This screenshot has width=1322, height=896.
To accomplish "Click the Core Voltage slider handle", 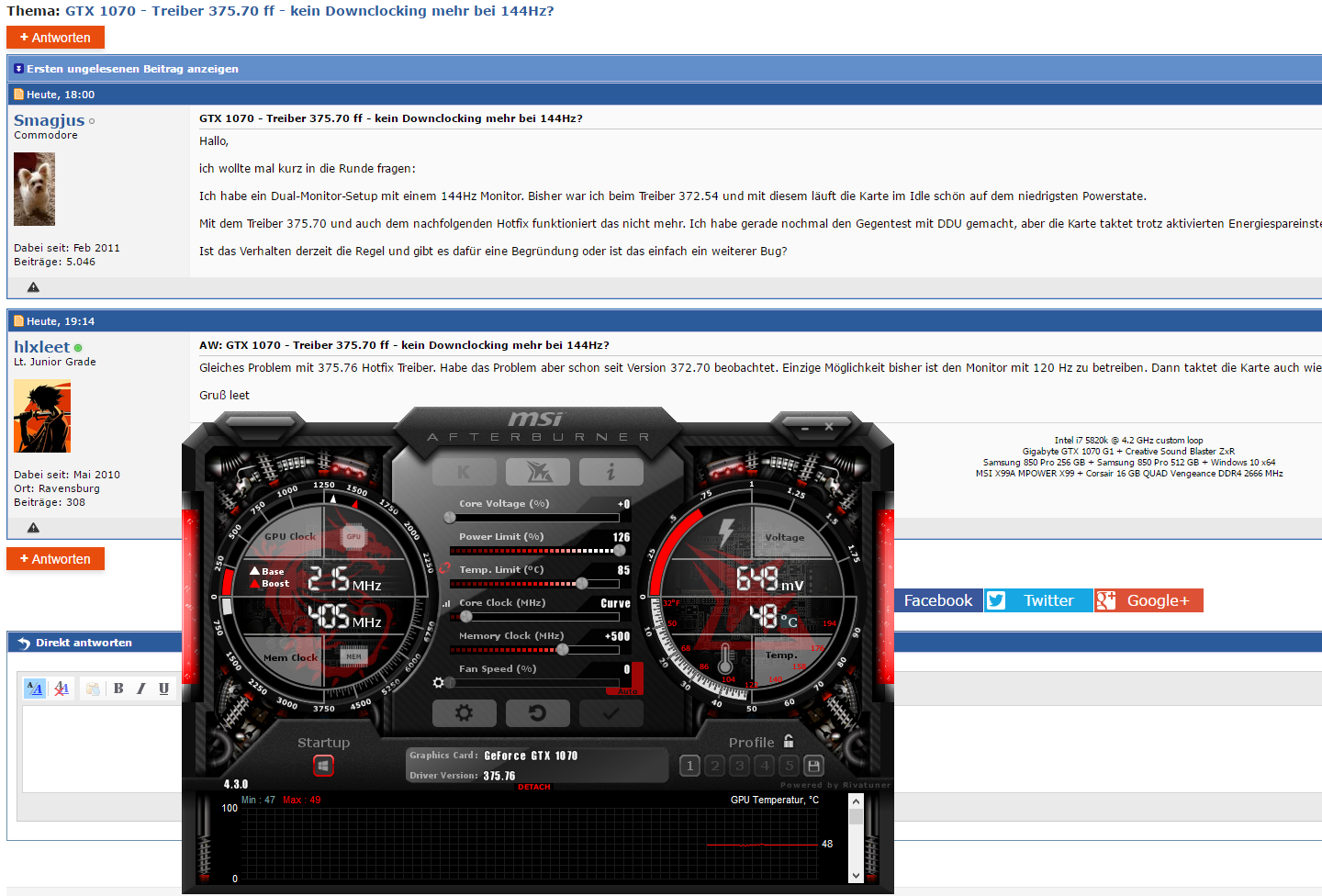I will tap(450, 518).
